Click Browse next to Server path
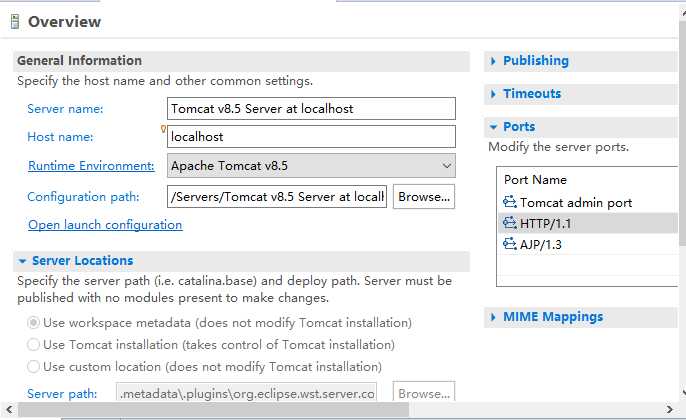The height and width of the screenshot is (420, 686). click(x=424, y=392)
